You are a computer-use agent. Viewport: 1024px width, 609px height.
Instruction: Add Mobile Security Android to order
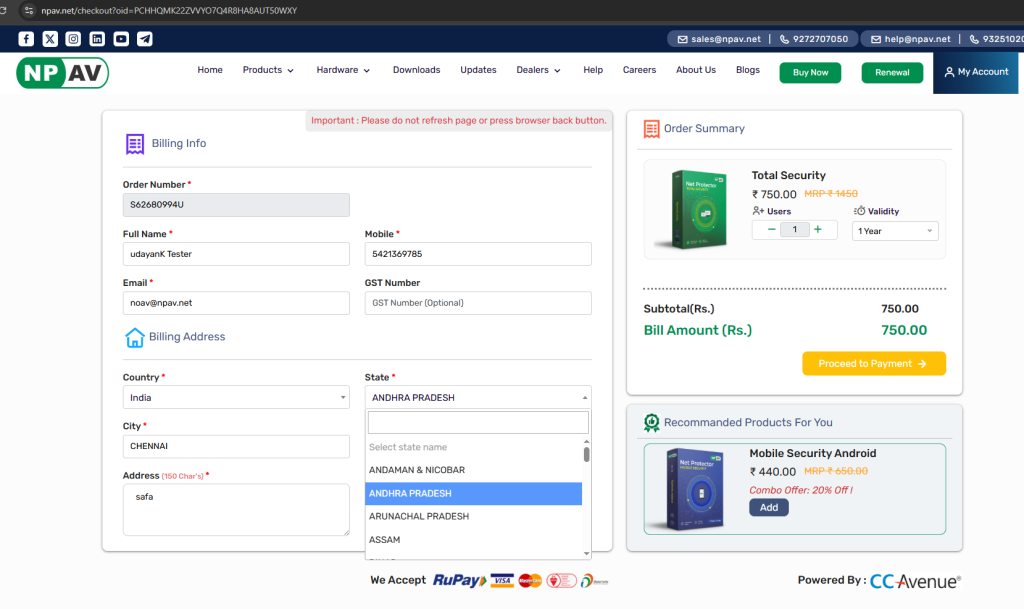(x=768, y=508)
